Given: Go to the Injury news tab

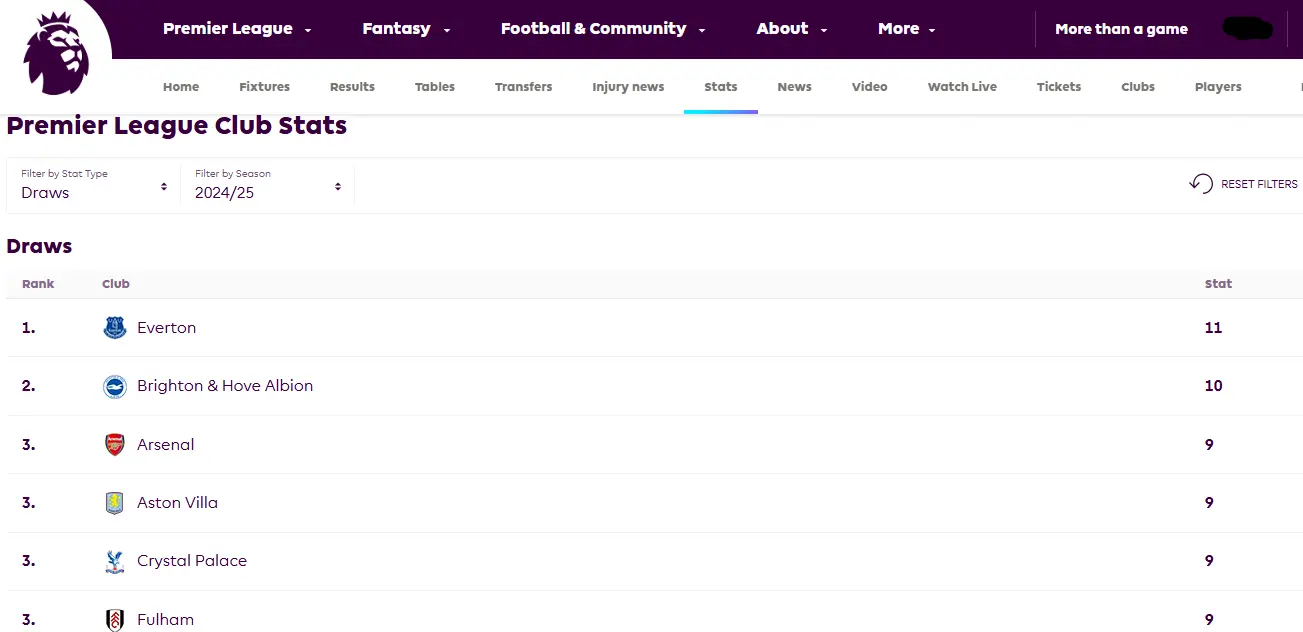Looking at the screenshot, I should [628, 87].
